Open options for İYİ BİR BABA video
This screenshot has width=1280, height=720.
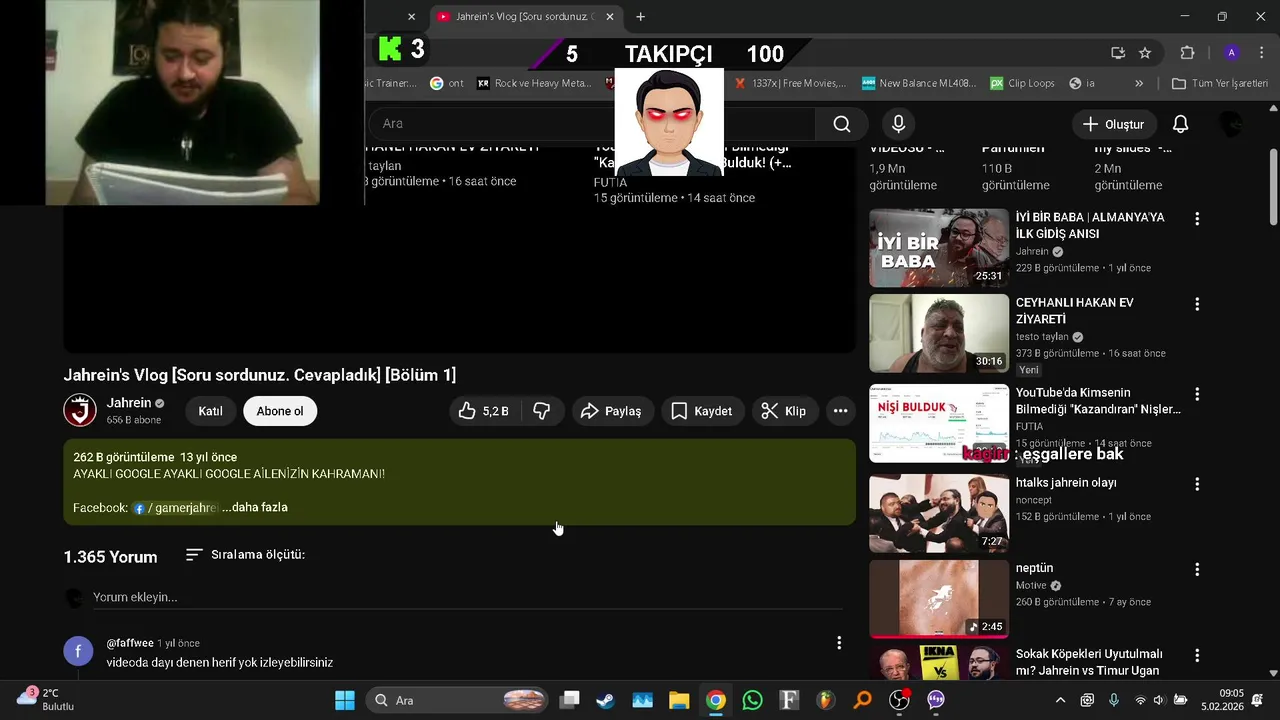[1197, 219]
